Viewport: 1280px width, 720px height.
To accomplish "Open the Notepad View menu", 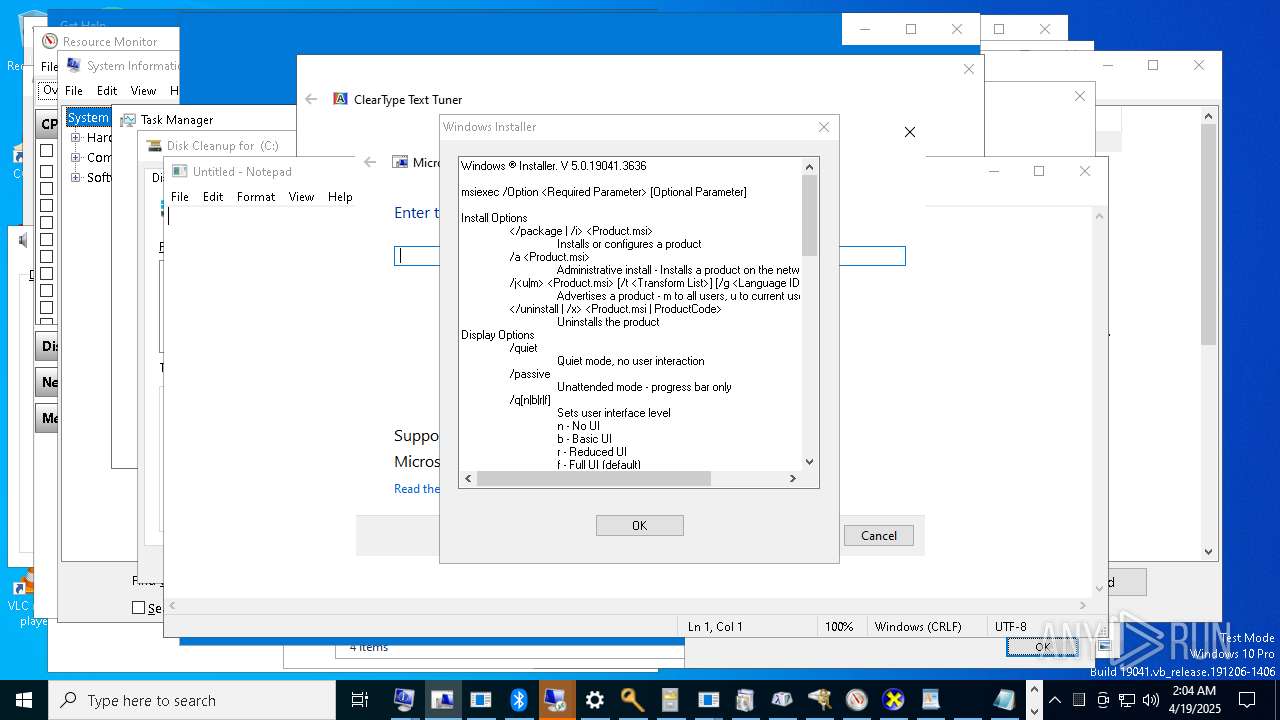I will [x=302, y=197].
